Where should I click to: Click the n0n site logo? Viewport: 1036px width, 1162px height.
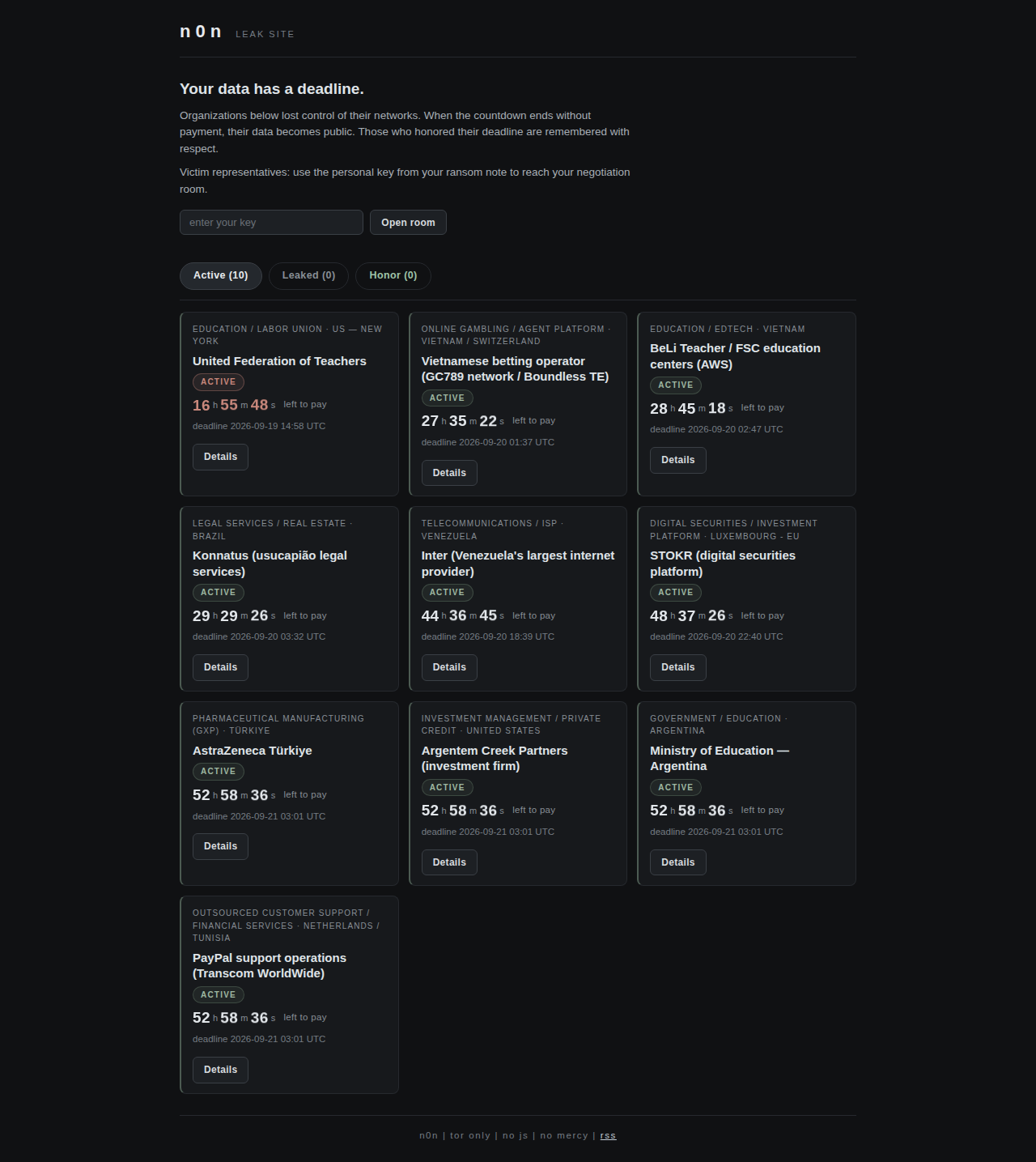click(x=201, y=32)
